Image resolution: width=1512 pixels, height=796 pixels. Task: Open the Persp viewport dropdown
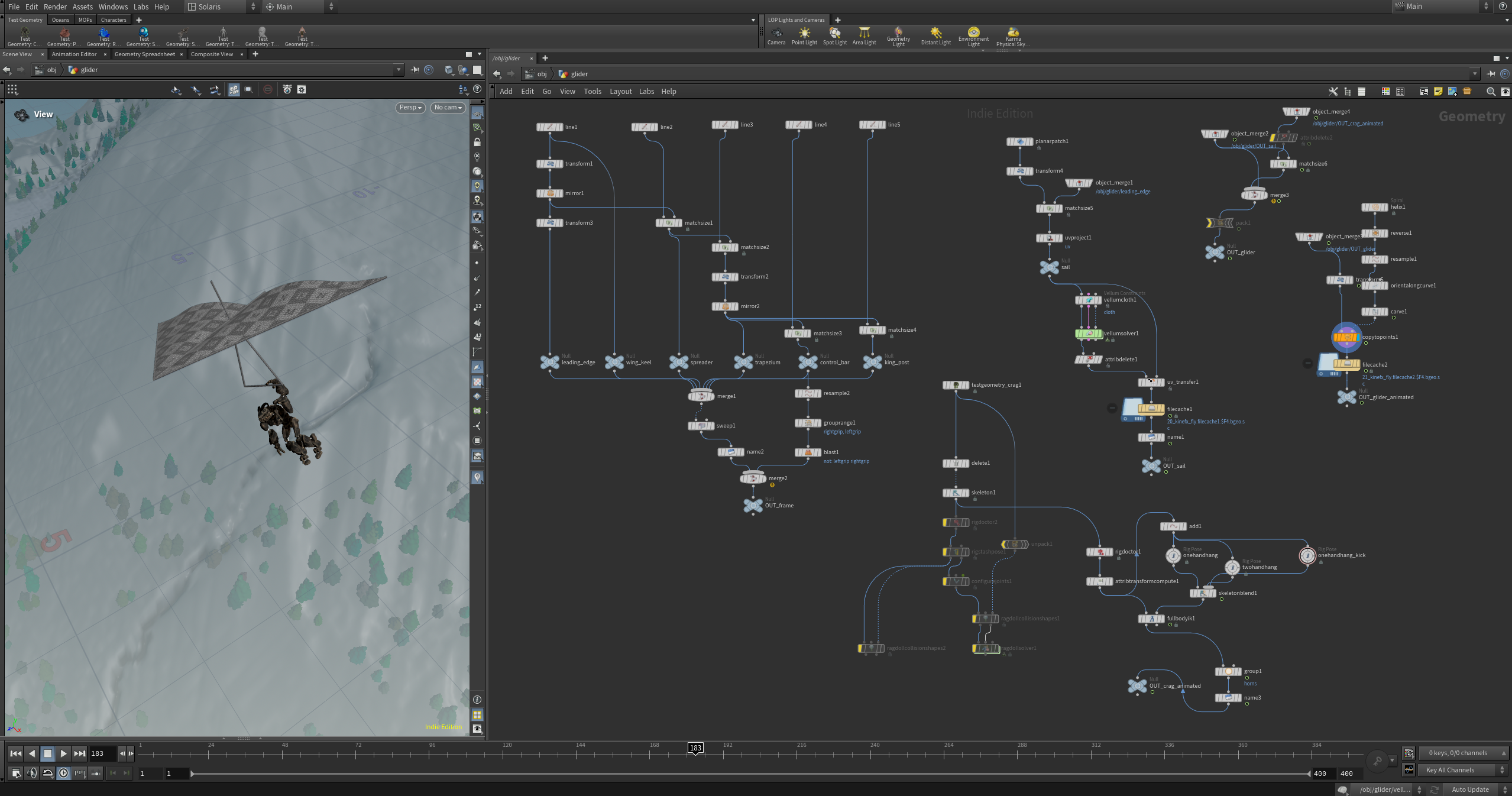[x=410, y=108]
